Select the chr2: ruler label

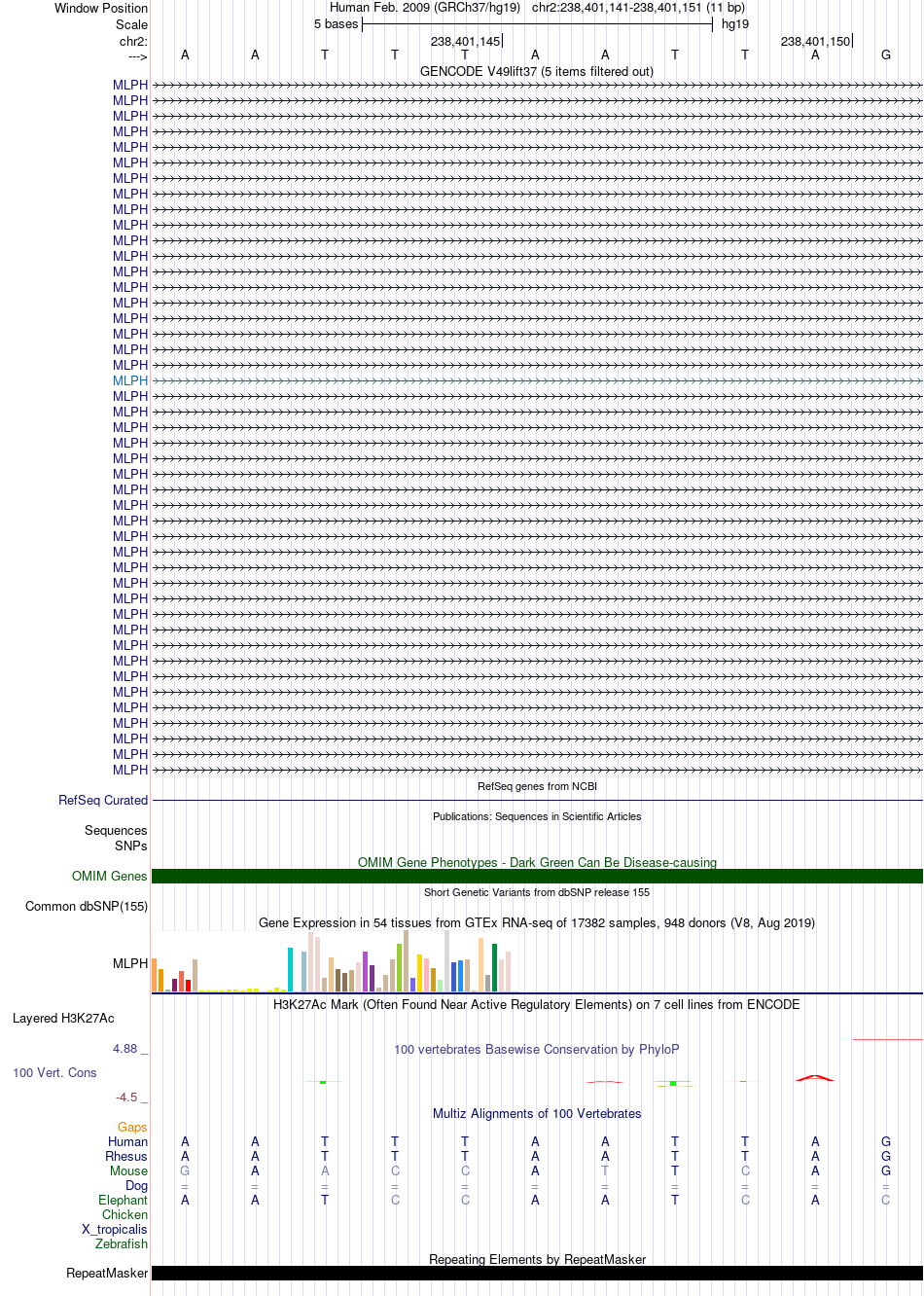pos(133,42)
